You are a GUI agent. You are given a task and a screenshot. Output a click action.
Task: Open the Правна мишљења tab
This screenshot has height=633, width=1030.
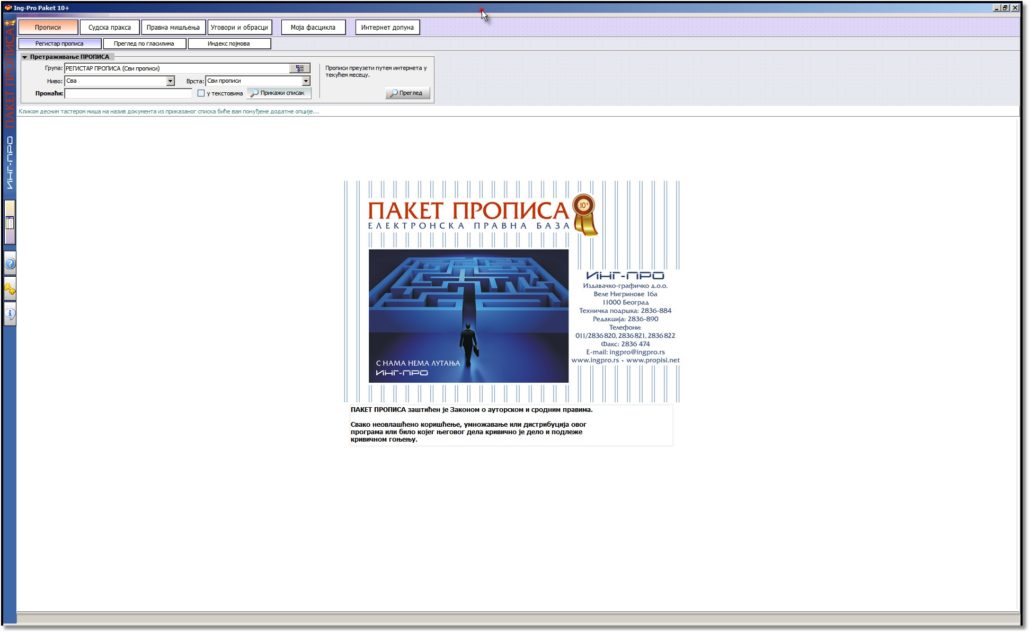pyautogui.click(x=173, y=28)
